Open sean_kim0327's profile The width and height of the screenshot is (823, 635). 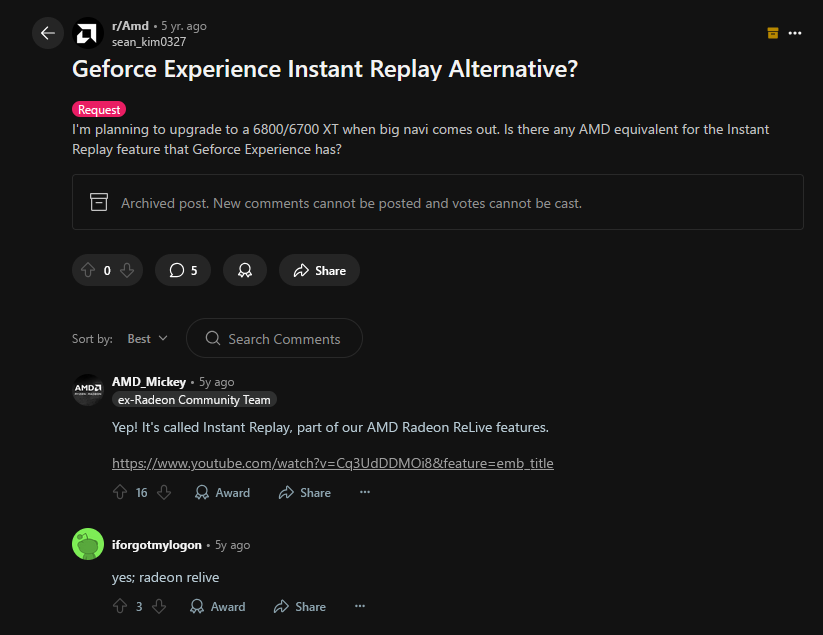tap(149, 42)
